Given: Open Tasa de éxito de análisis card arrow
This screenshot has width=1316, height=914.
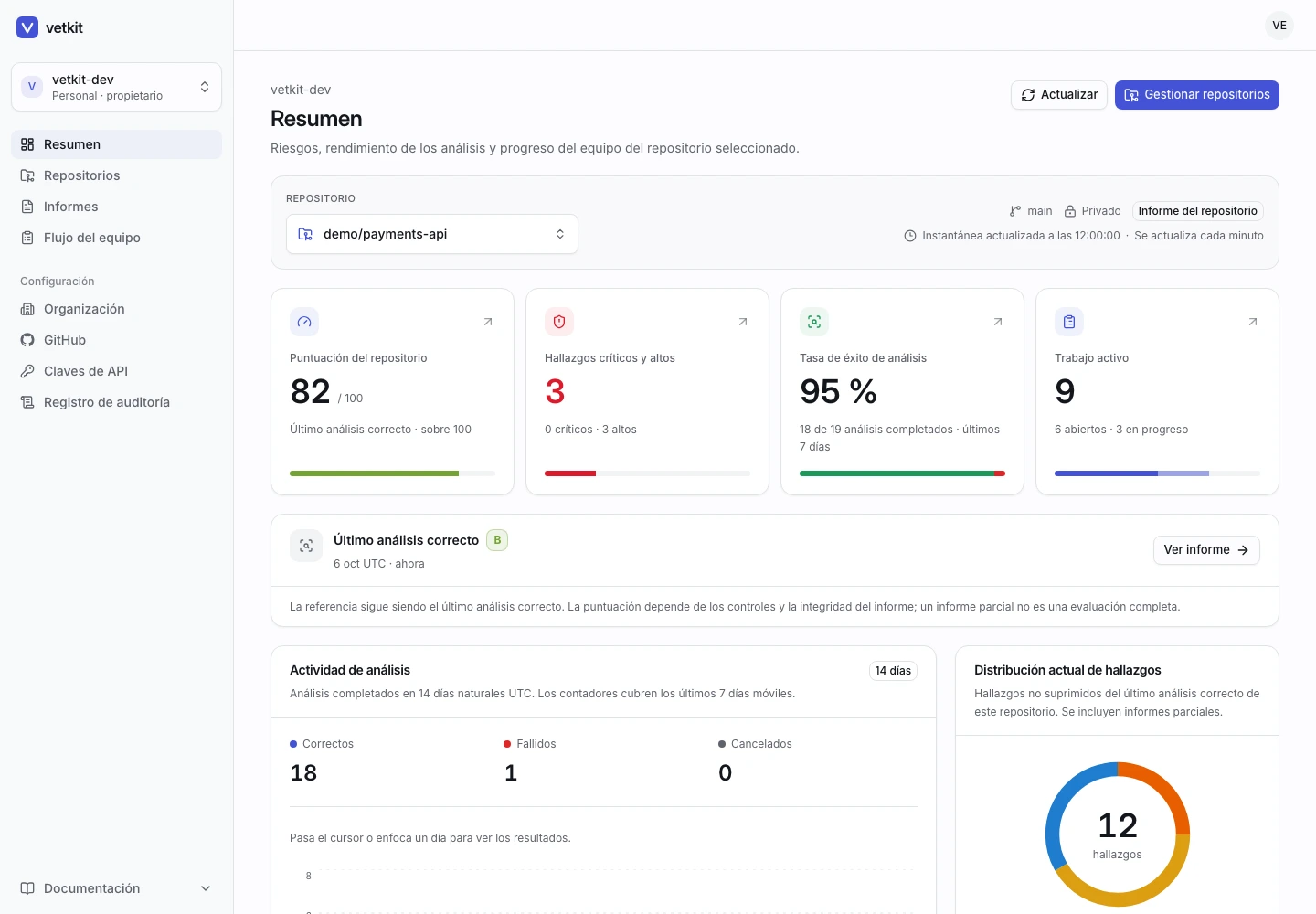Looking at the screenshot, I should coord(998,322).
